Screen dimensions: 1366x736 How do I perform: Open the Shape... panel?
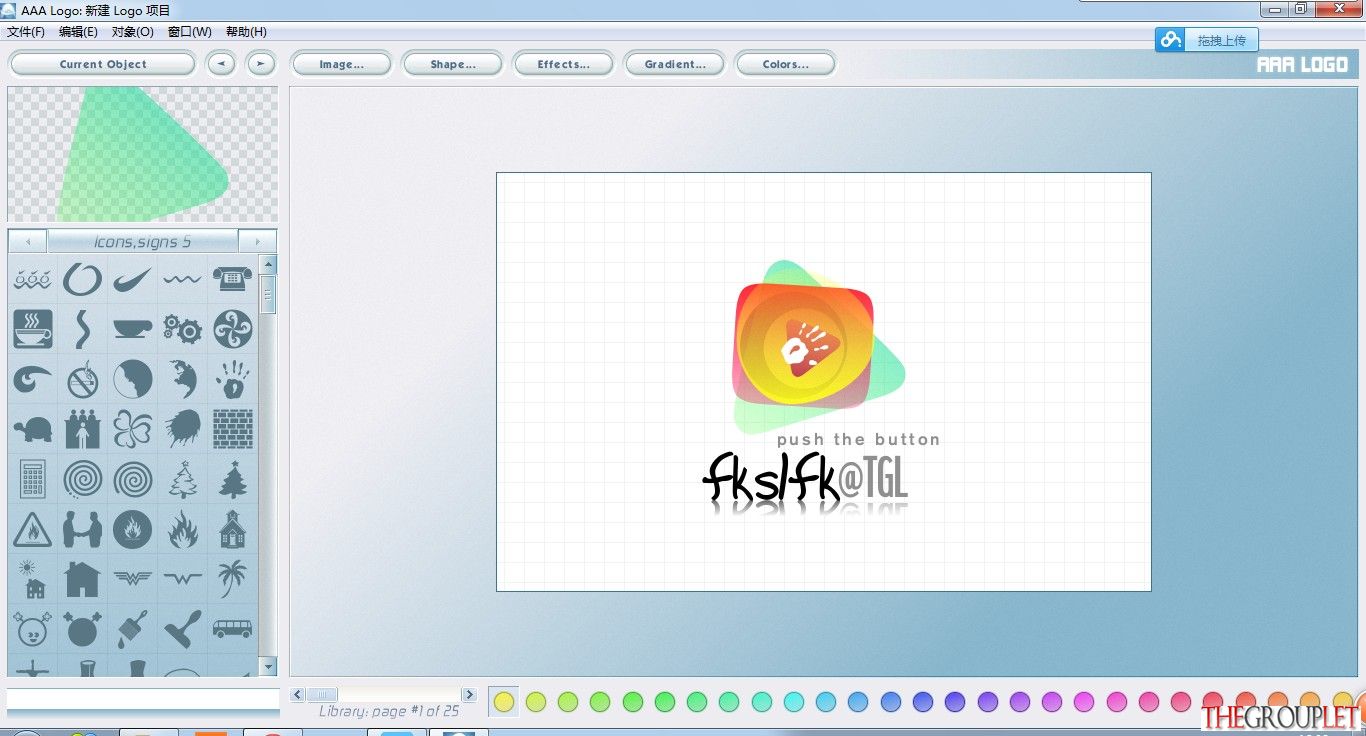click(x=452, y=64)
